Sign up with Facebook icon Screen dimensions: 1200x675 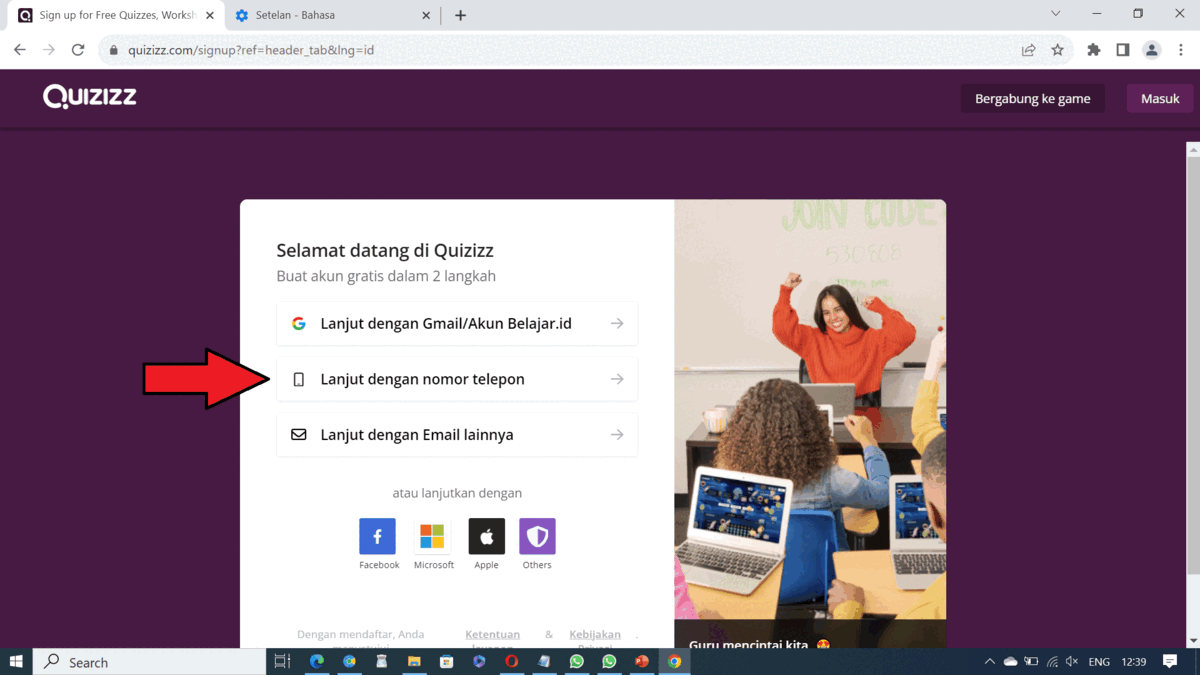pyautogui.click(x=377, y=537)
